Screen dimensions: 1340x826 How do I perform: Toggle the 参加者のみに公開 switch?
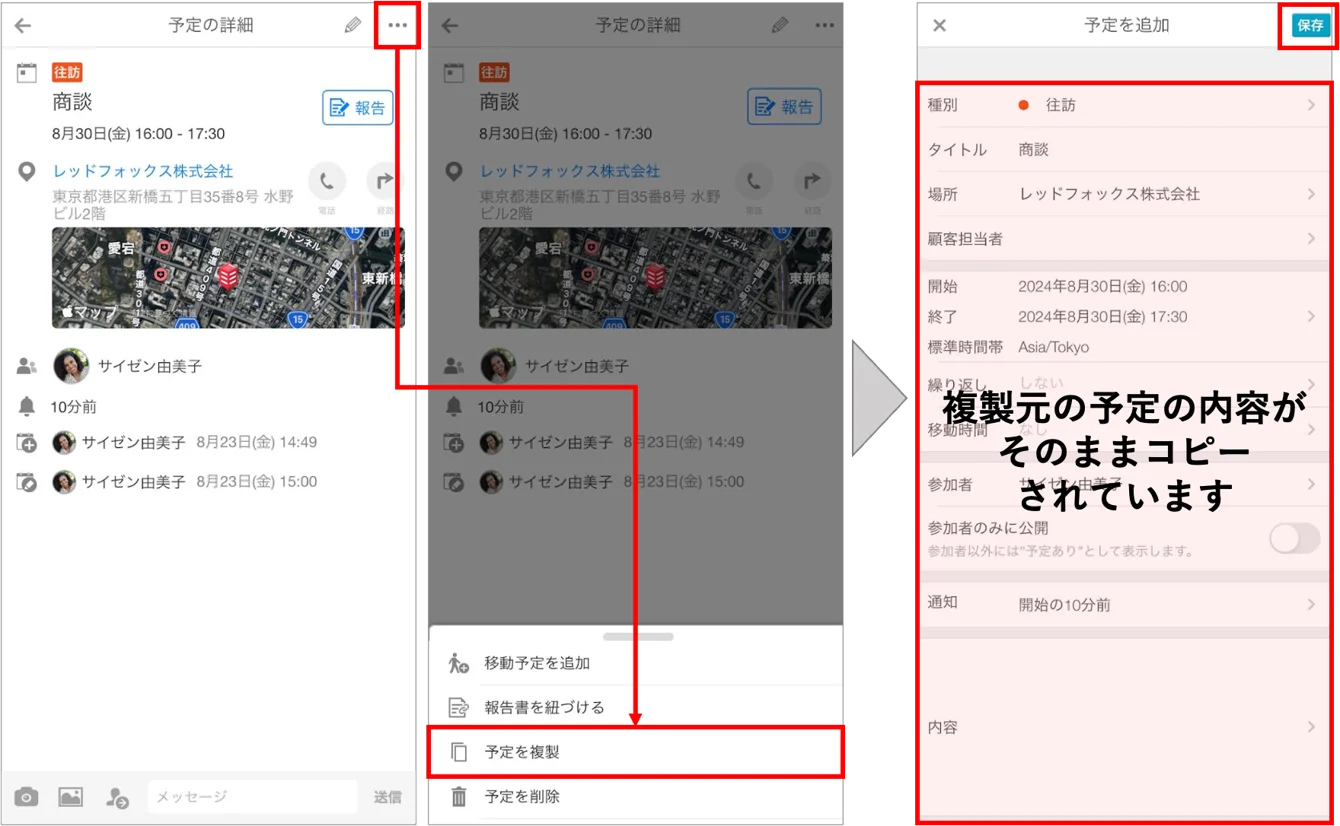(1295, 539)
